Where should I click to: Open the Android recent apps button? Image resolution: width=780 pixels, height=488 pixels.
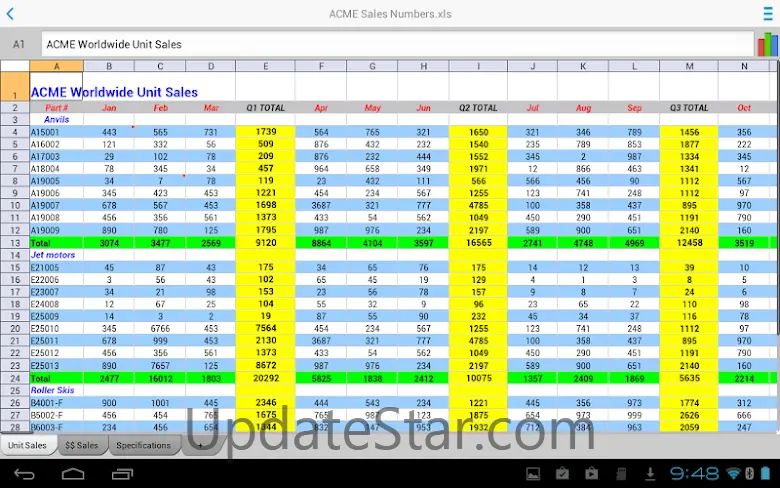point(122,474)
